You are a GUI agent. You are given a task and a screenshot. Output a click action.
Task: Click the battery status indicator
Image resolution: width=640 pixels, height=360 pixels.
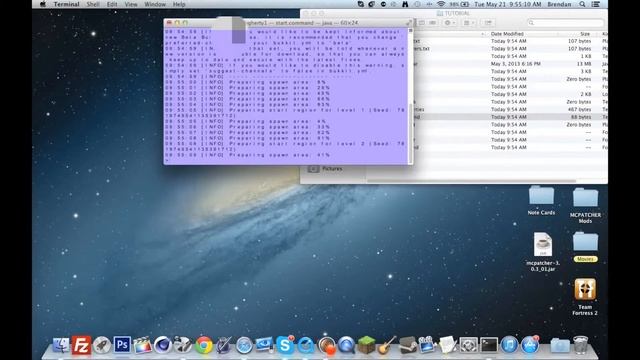click(x=460, y=4)
